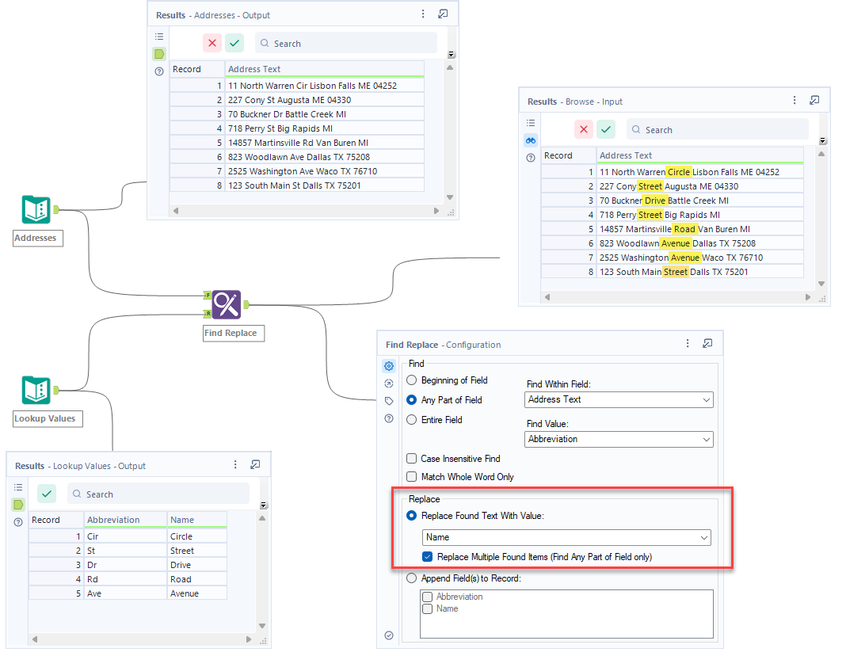Click Search field in Lookup Values results
The image size is (846, 668).
[x=158, y=494]
